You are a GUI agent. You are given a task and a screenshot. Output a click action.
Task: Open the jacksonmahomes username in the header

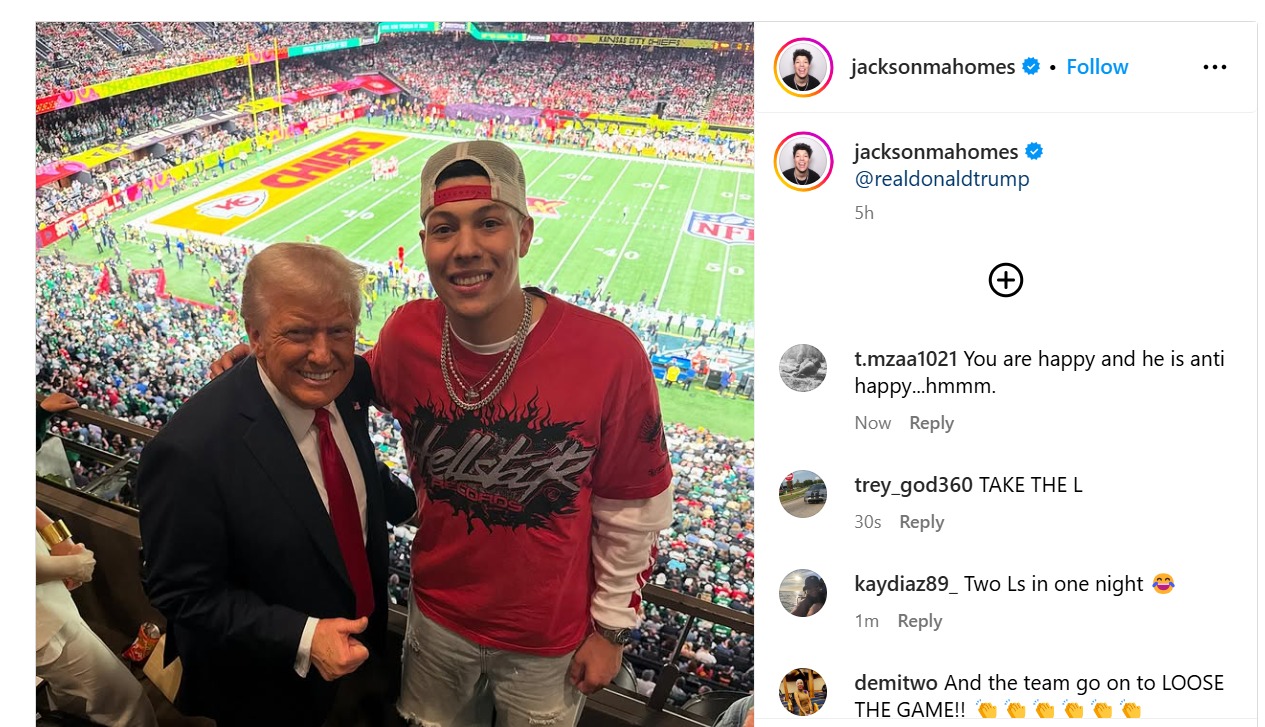[x=932, y=67]
